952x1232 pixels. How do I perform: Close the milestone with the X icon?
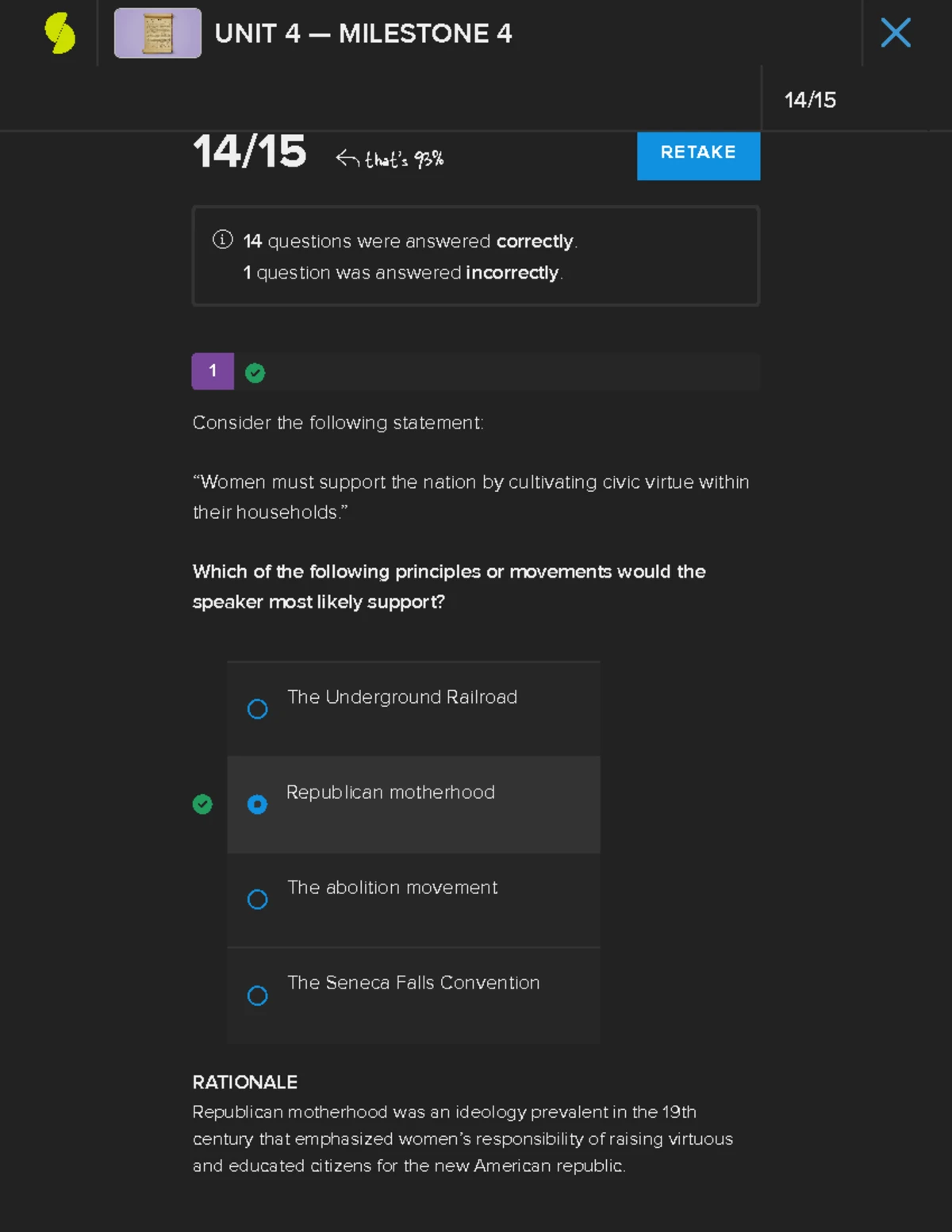pyautogui.click(x=895, y=33)
